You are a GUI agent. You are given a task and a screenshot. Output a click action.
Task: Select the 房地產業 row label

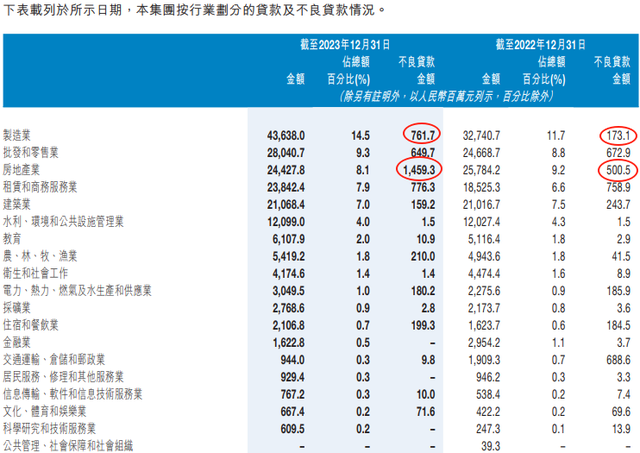(21, 170)
